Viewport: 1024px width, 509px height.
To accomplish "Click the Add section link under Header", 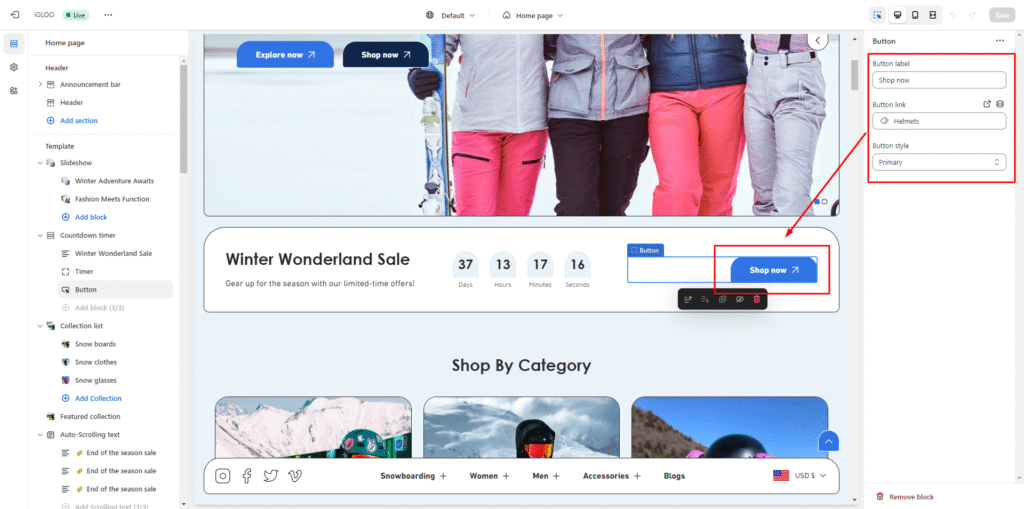I will coord(78,120).
